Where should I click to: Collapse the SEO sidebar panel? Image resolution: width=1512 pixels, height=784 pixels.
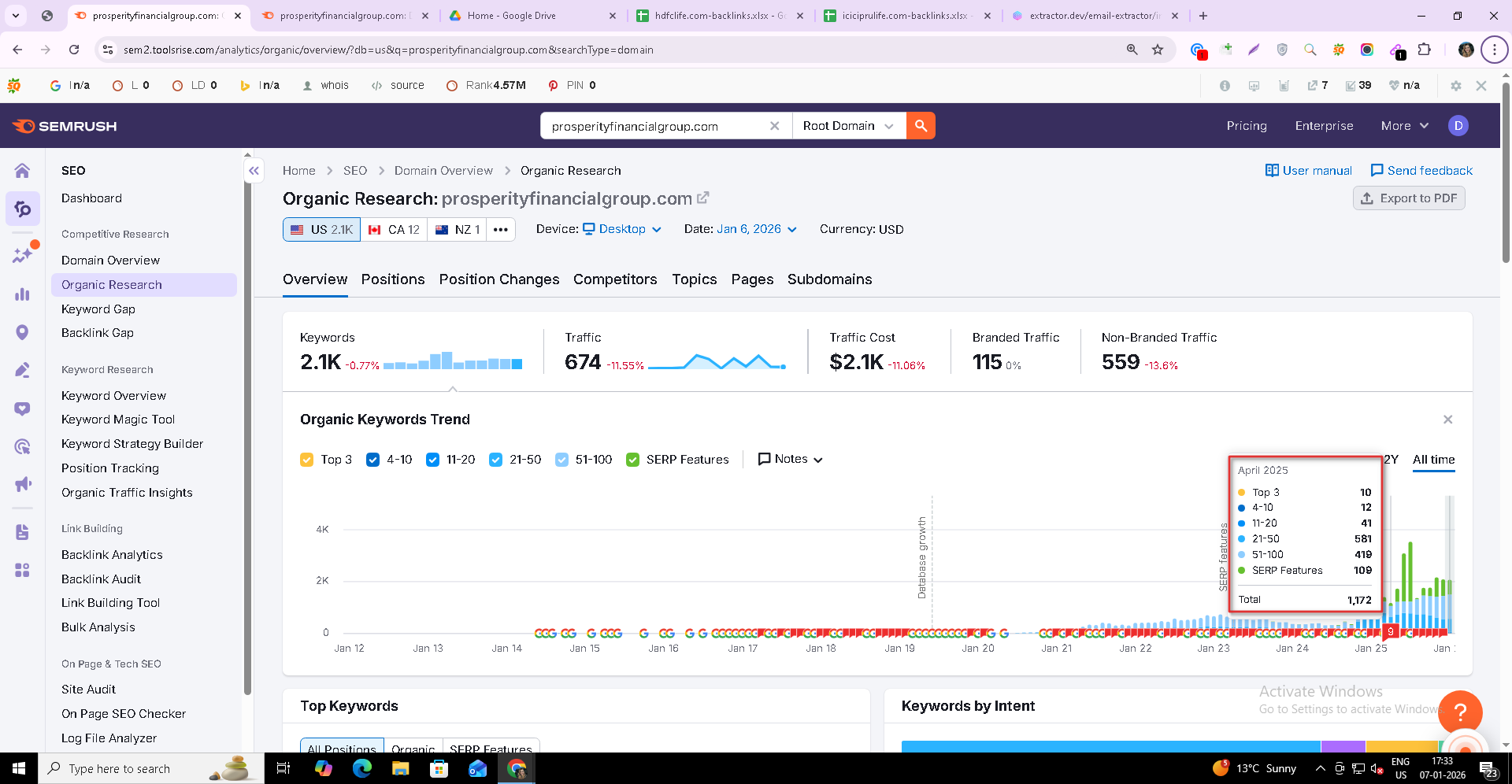click(x=254, y=170)
